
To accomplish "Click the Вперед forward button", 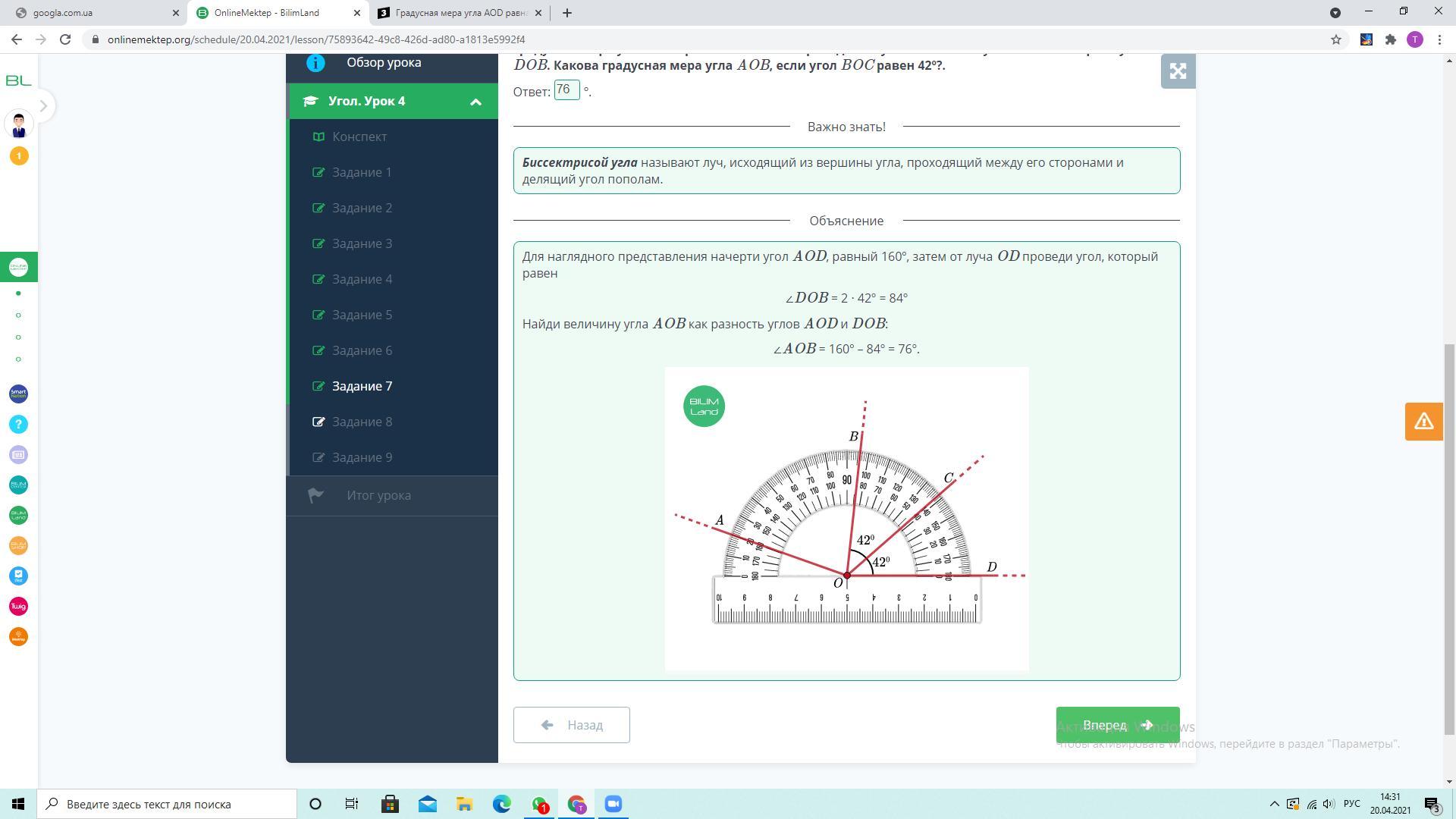I will (1118, 725).
